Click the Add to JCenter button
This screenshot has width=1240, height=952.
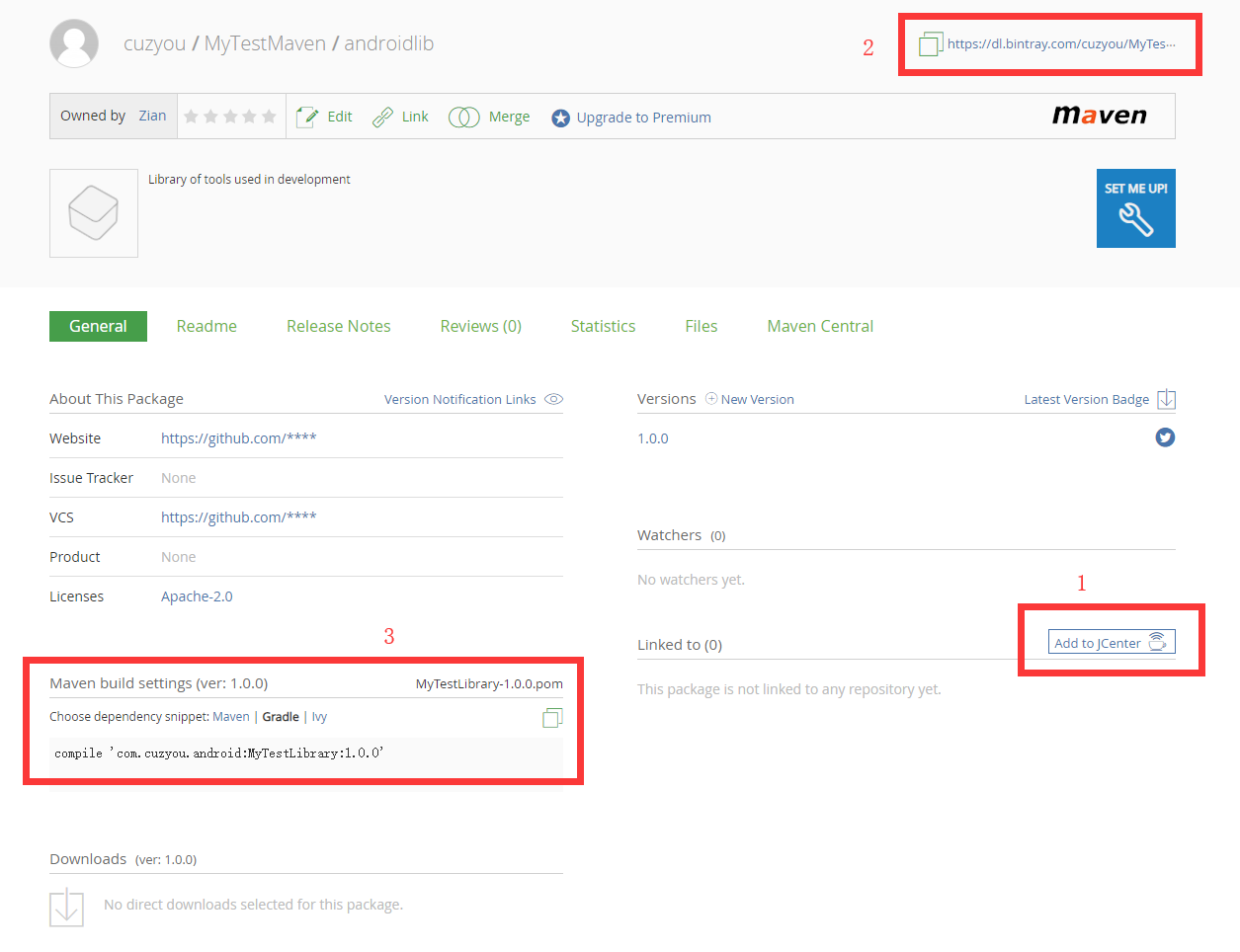(1111, 641)
